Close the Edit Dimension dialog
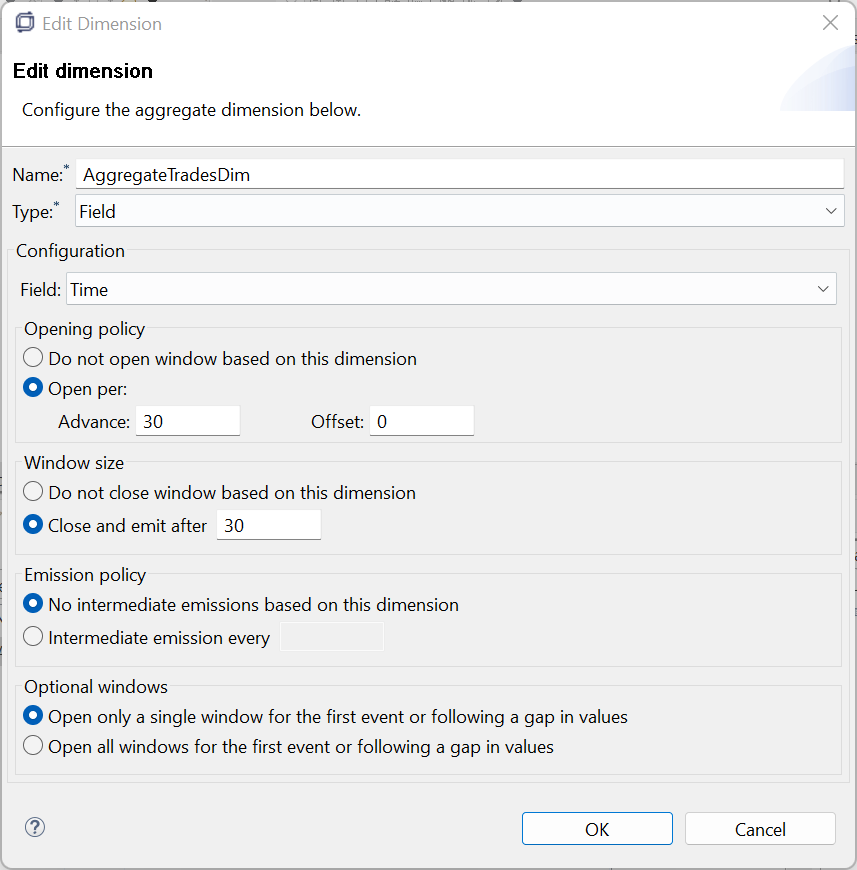857x870 pixels. (x=830, y=23)
